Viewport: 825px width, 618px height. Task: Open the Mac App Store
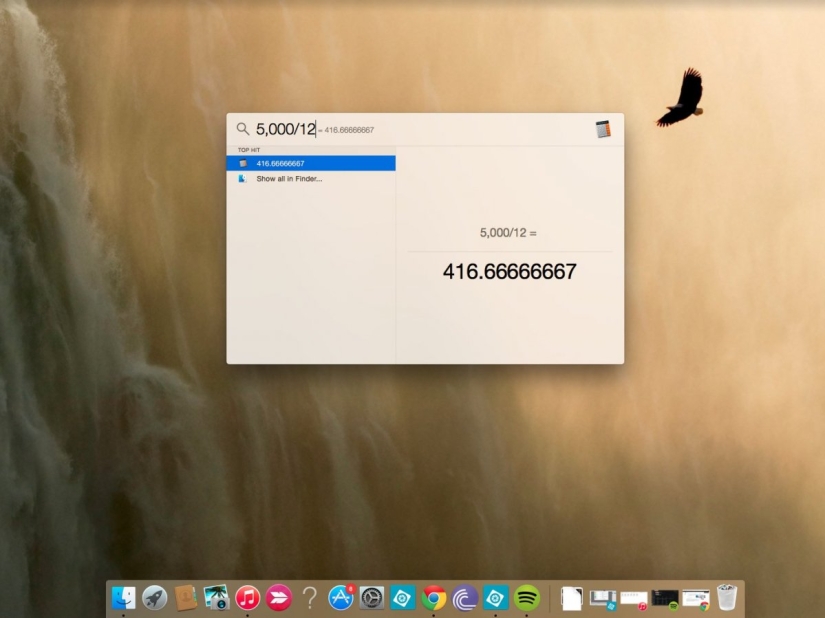pos(339,598)
